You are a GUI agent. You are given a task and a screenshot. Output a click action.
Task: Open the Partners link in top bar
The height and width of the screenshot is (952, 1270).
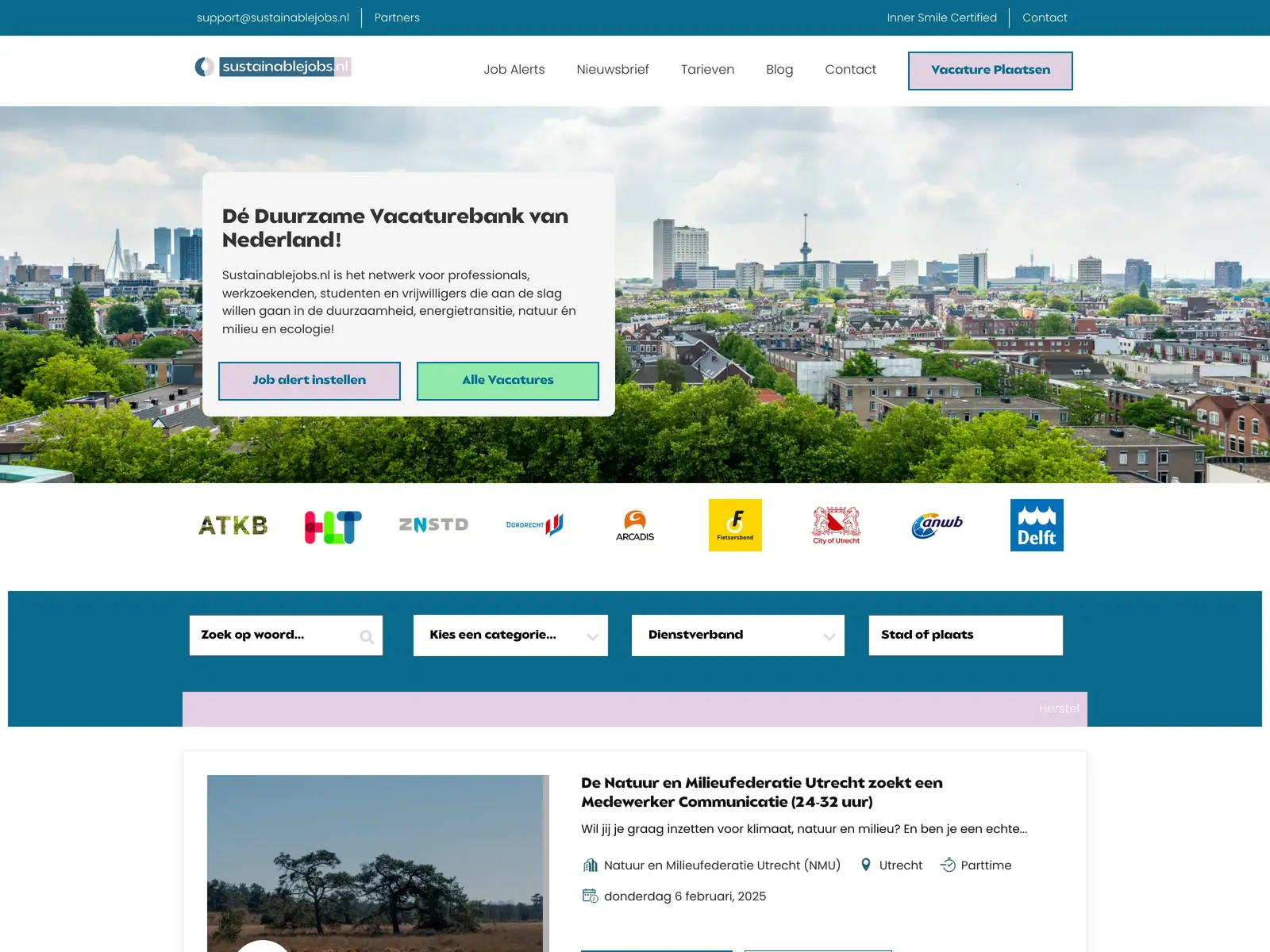pos(397,17)
